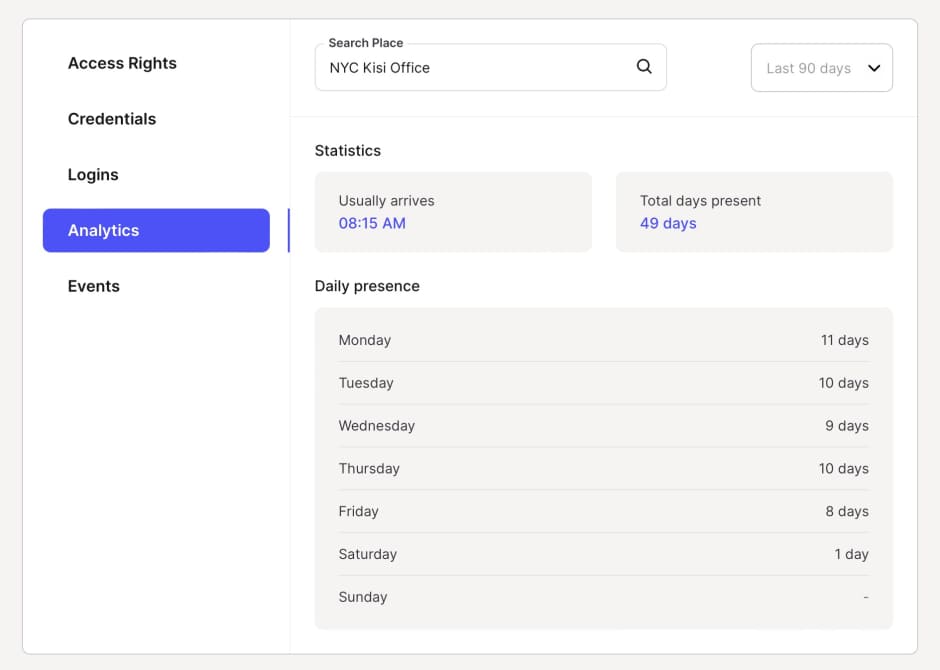The image size is (940, 670).
Task: Click the 8 days value for Friday
Action: pos(846,511)
